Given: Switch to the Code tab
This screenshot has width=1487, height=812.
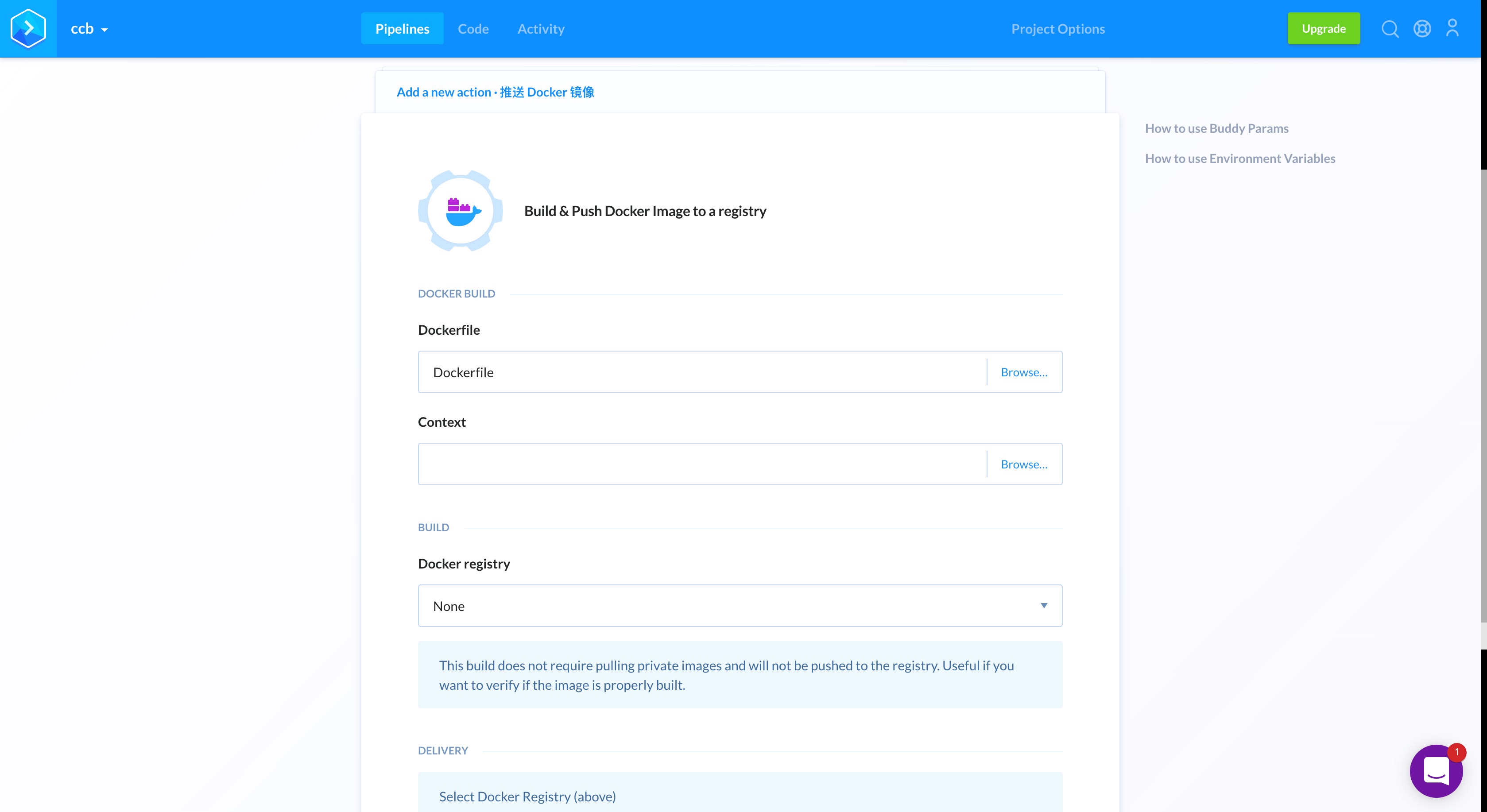Looking at the screenshot, I should click(473, 29).
